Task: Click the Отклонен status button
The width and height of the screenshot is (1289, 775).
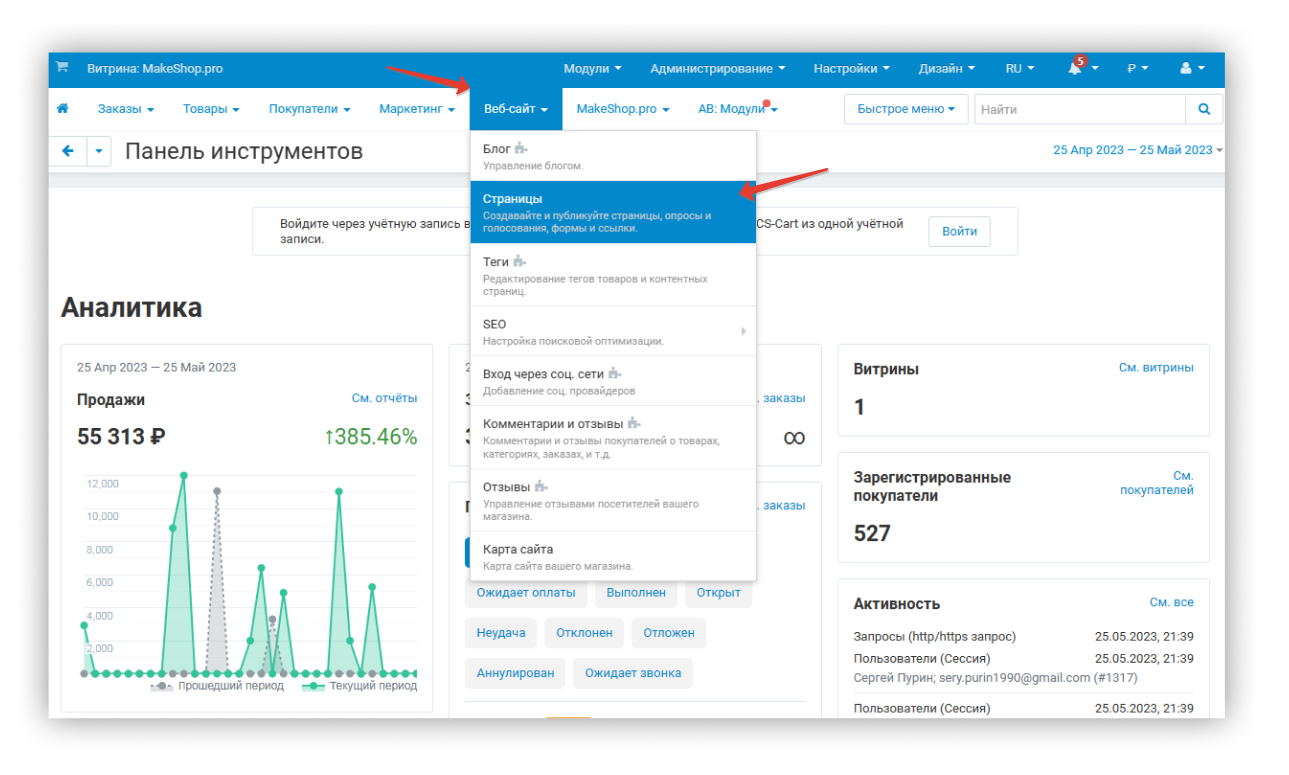Action: pyautogui.click(x=585, y=633)
